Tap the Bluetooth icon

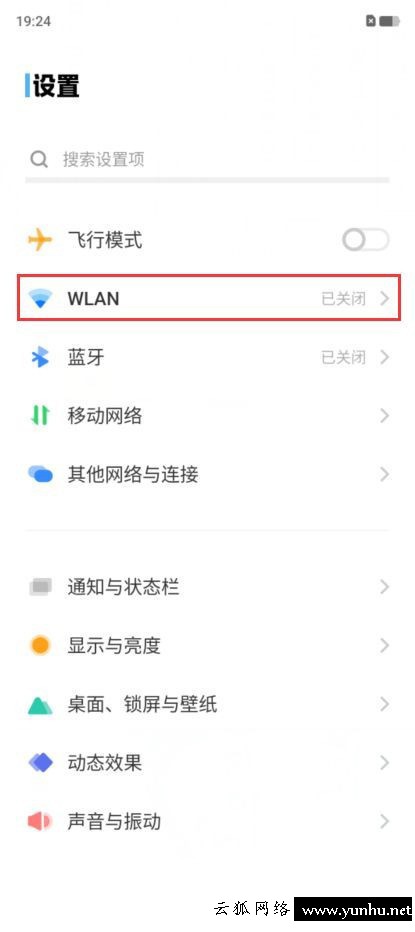tap(40, 357)
